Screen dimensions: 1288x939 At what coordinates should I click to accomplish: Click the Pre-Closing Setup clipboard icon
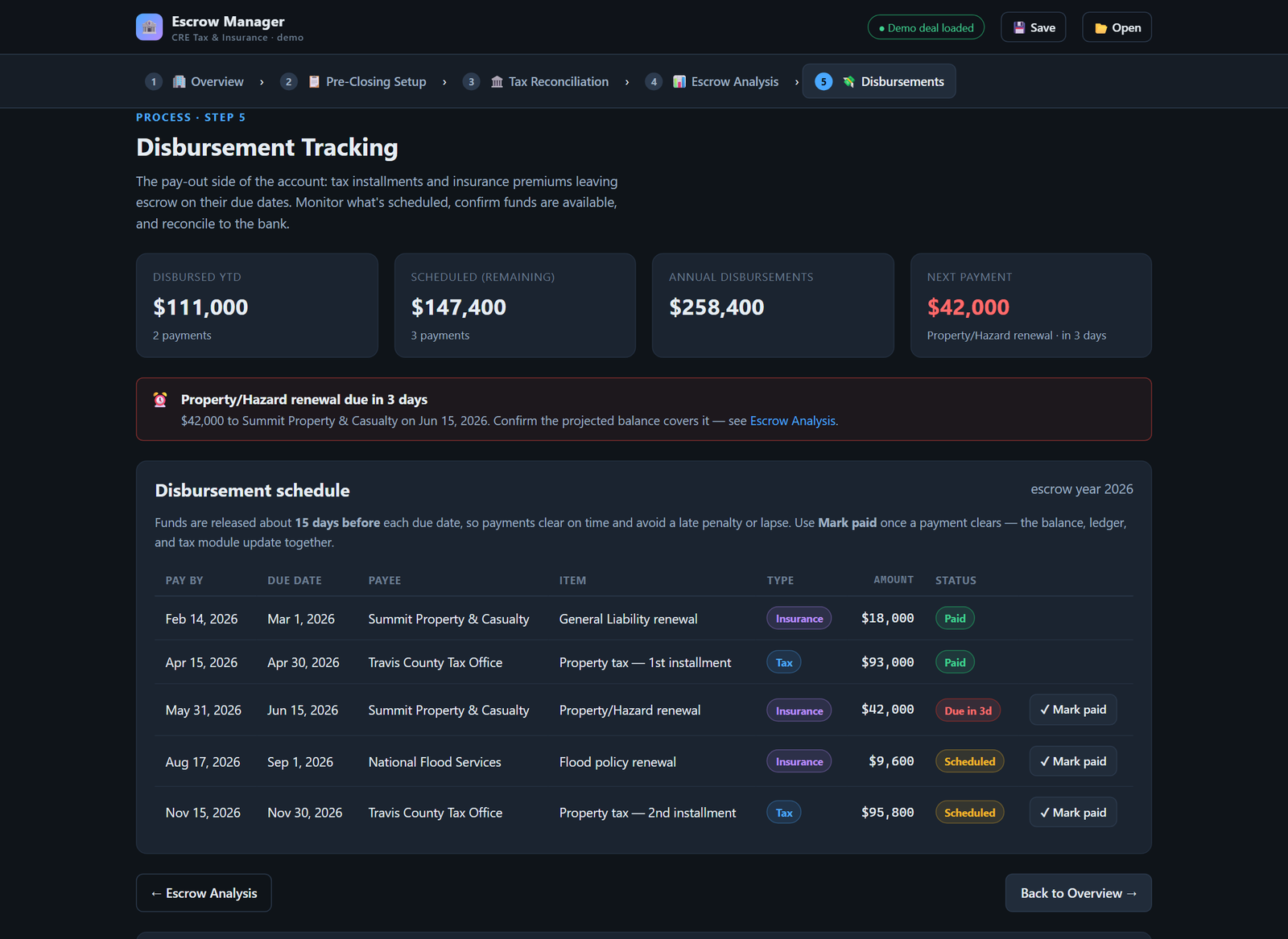point(314,81)
